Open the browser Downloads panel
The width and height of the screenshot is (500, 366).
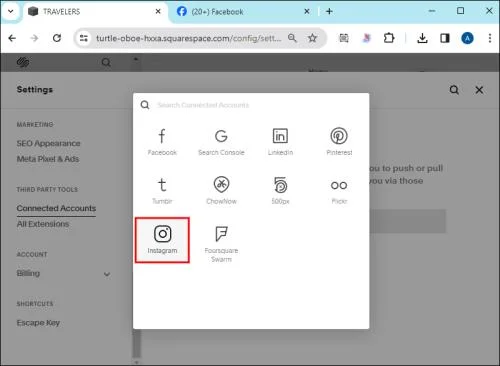pos(422,38)
